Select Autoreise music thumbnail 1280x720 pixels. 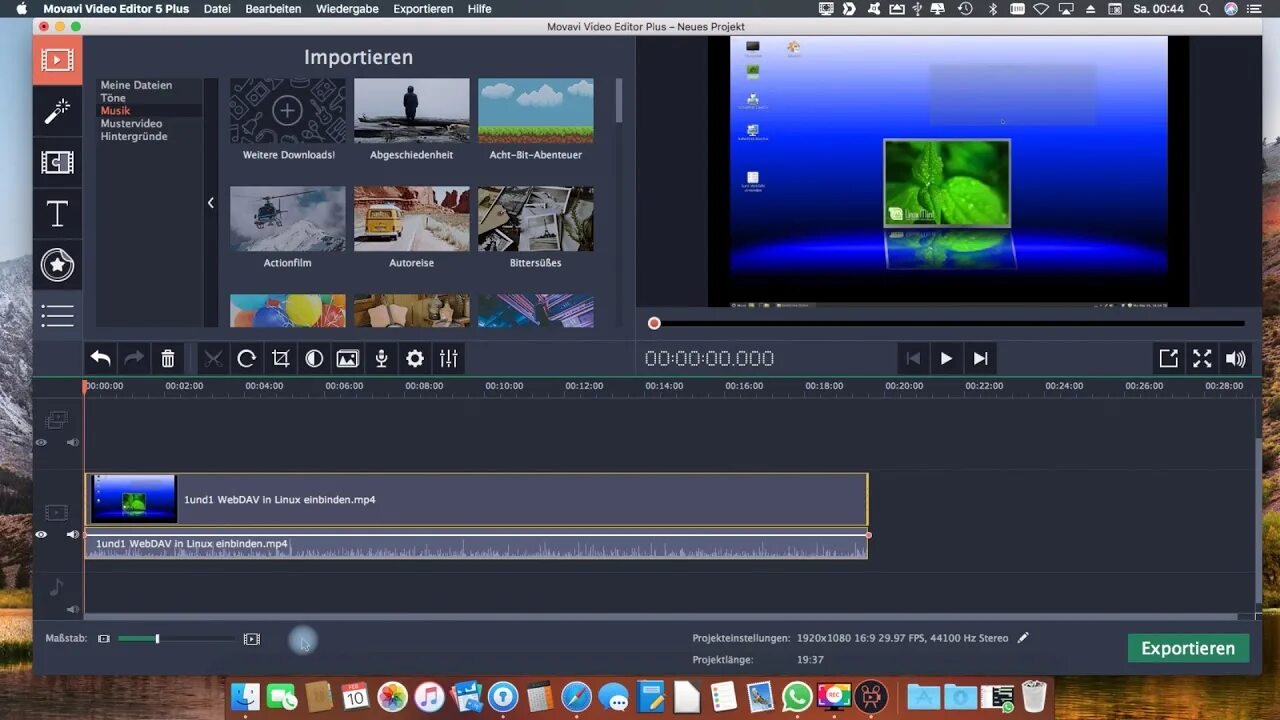click(x=411, y=219)
